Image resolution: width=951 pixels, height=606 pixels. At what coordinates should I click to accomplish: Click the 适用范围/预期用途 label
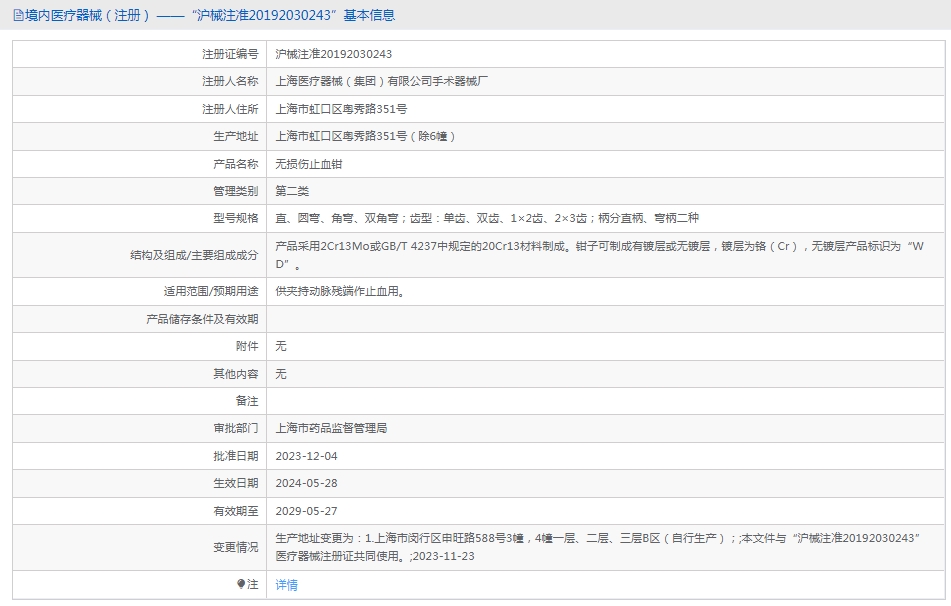coord(211,291)
